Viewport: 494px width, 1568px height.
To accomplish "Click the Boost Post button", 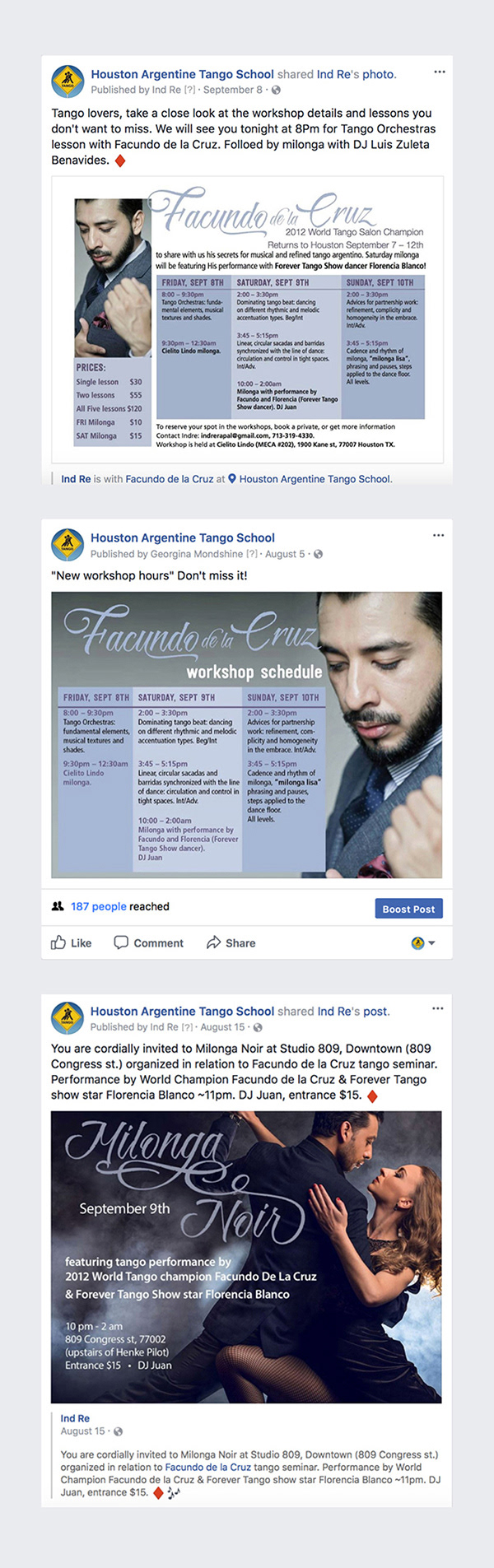I will [x=408, y=909].
